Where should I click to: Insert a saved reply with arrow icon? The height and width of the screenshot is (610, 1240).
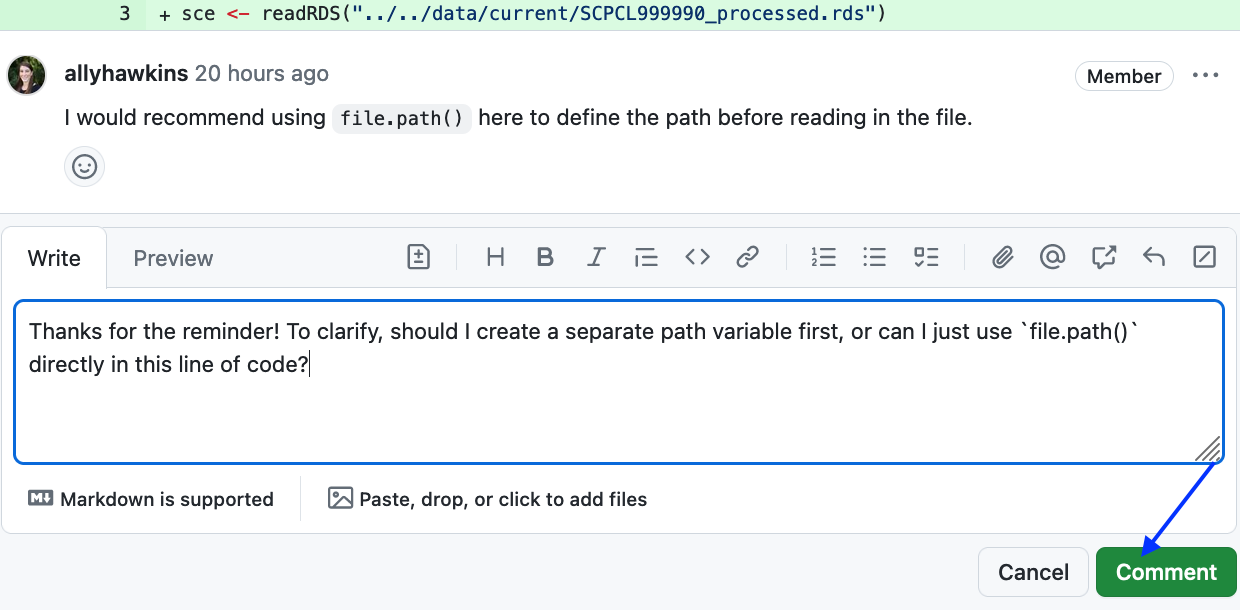tap(1154, 257)
